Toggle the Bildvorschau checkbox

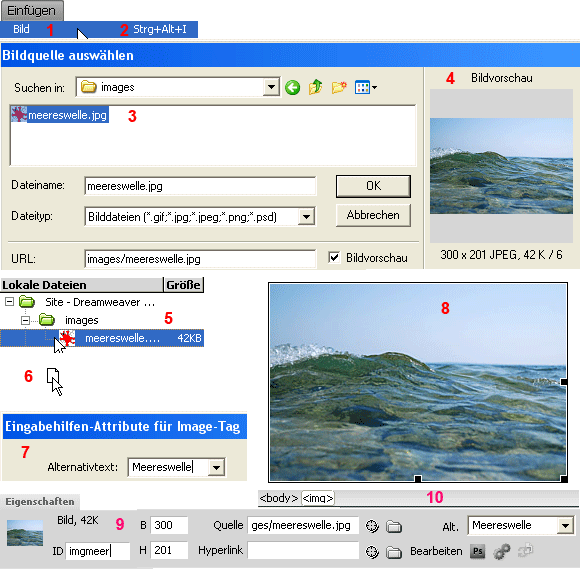coord(334,257)
